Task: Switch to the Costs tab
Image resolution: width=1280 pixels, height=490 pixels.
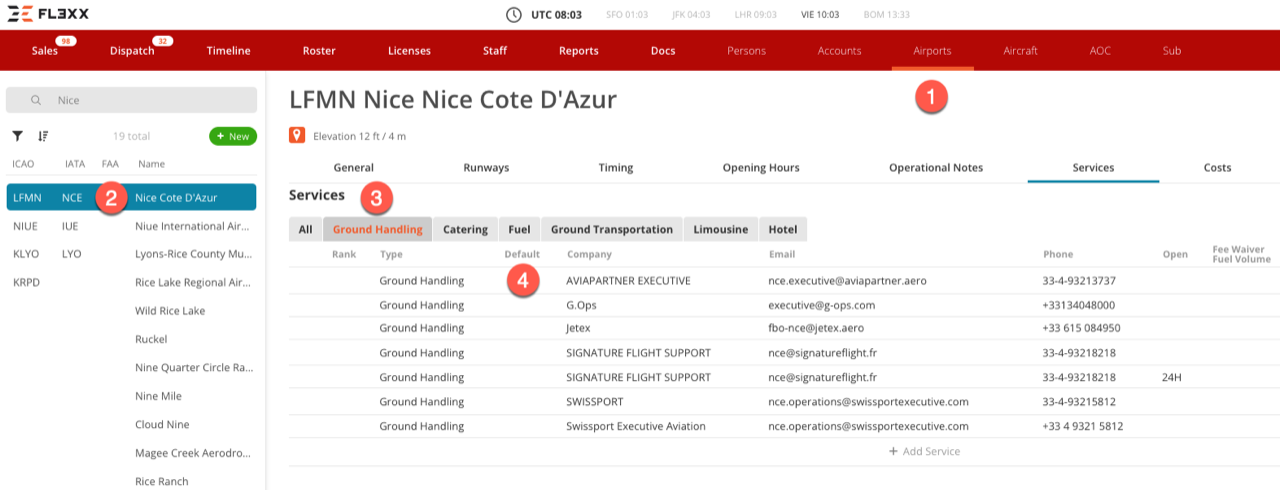Action: pyautogui.click(x=1217, y=168)
